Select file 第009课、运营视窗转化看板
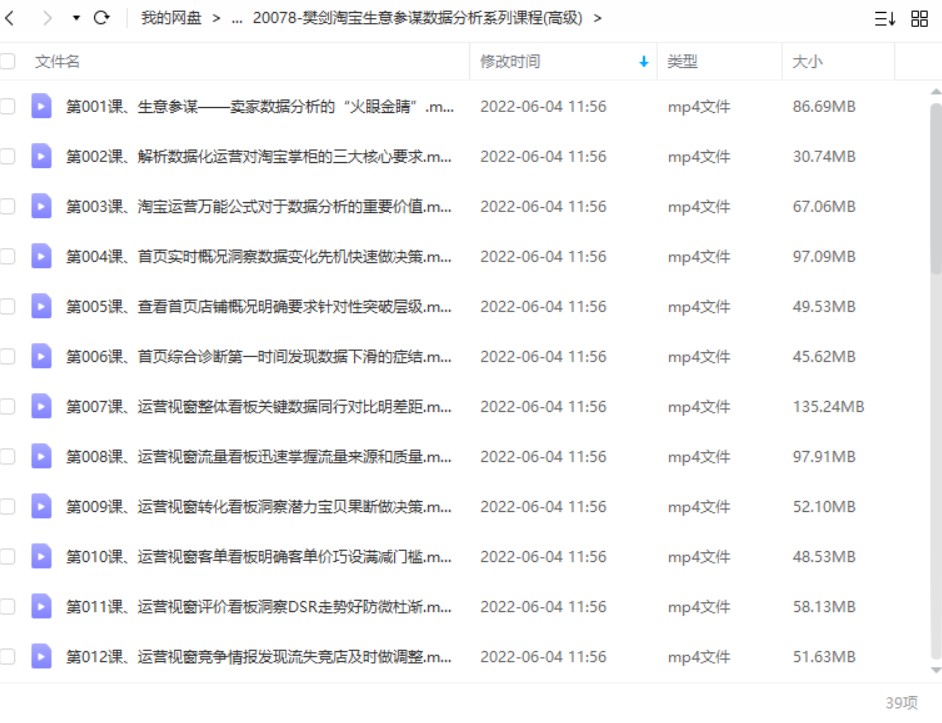 click(x=258, y=507)
